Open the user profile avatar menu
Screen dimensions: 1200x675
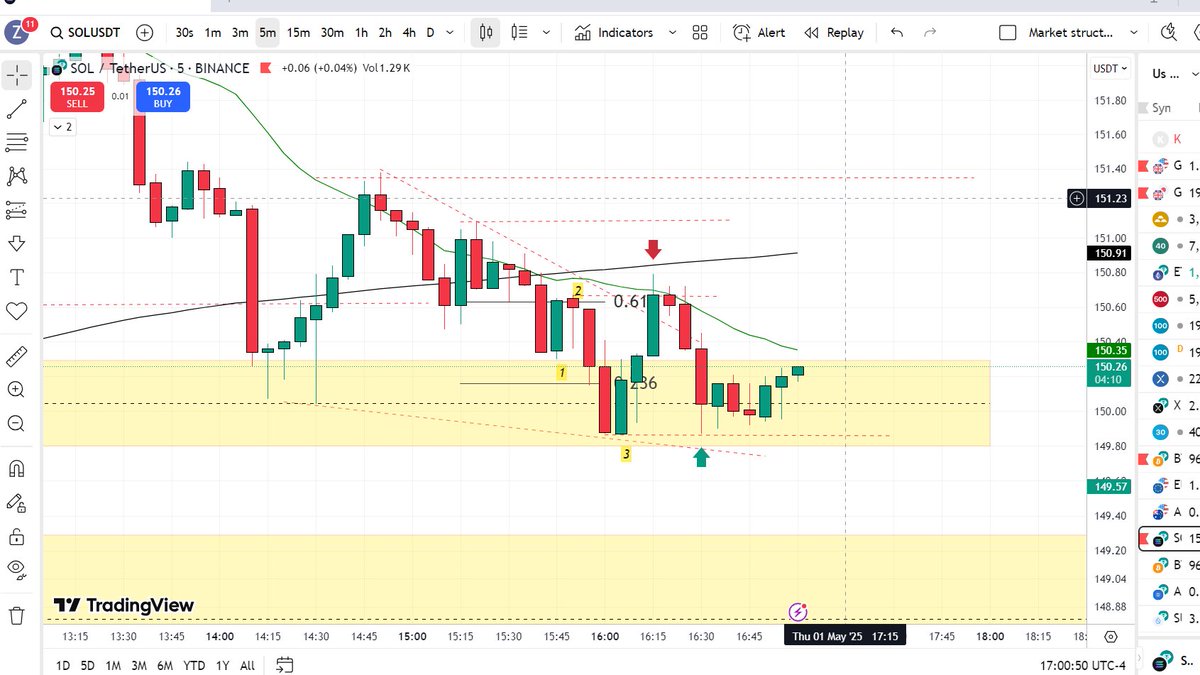[18, 32]
